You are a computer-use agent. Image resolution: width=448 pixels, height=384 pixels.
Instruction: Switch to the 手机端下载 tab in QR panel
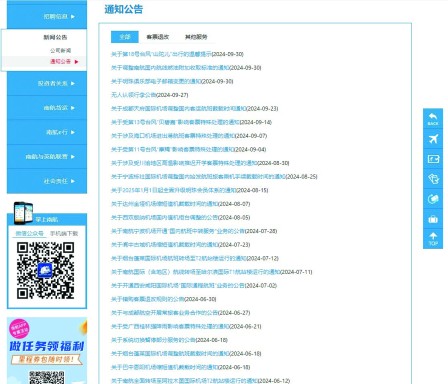tap(64, 233)
